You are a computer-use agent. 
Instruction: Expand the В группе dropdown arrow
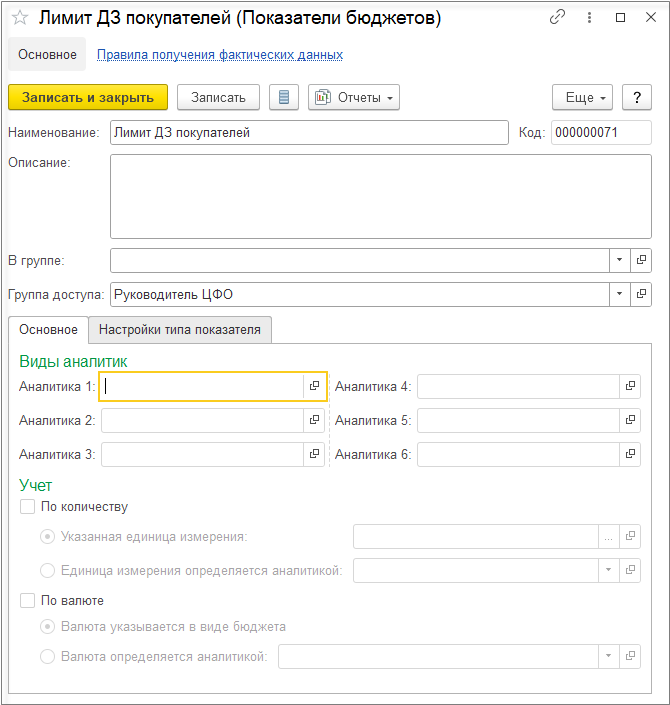click(x=620, y=260)
